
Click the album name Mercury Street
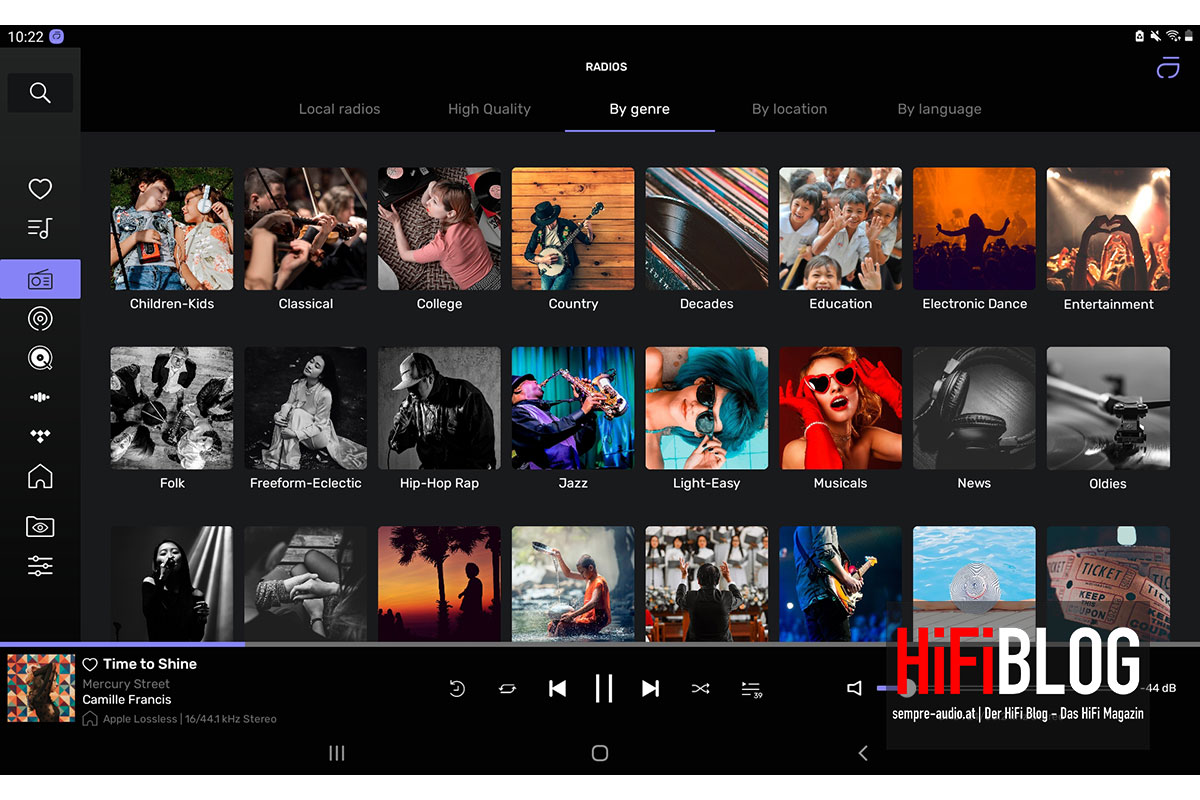[126, 684]
